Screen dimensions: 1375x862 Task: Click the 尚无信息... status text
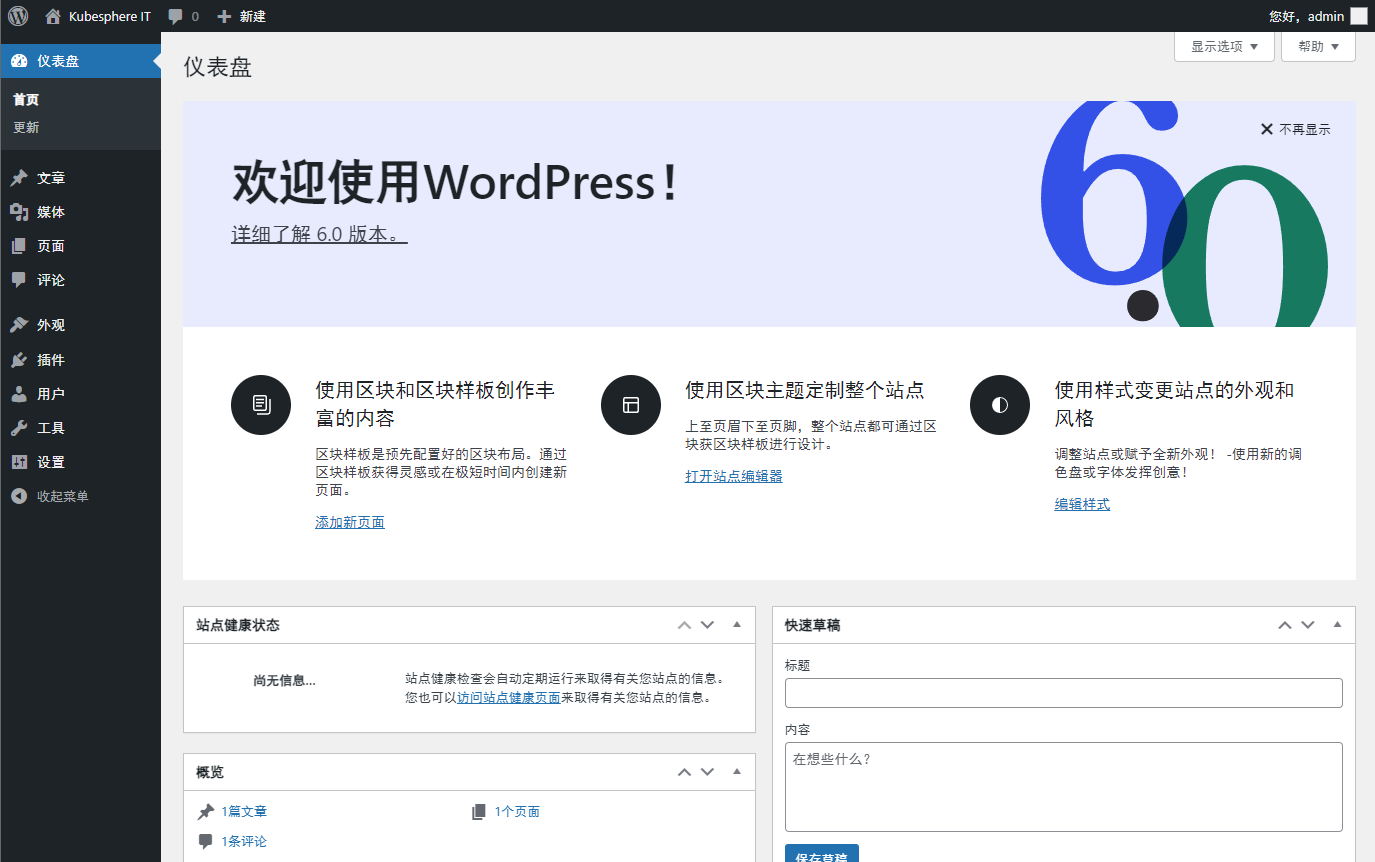tap(284, 681)
